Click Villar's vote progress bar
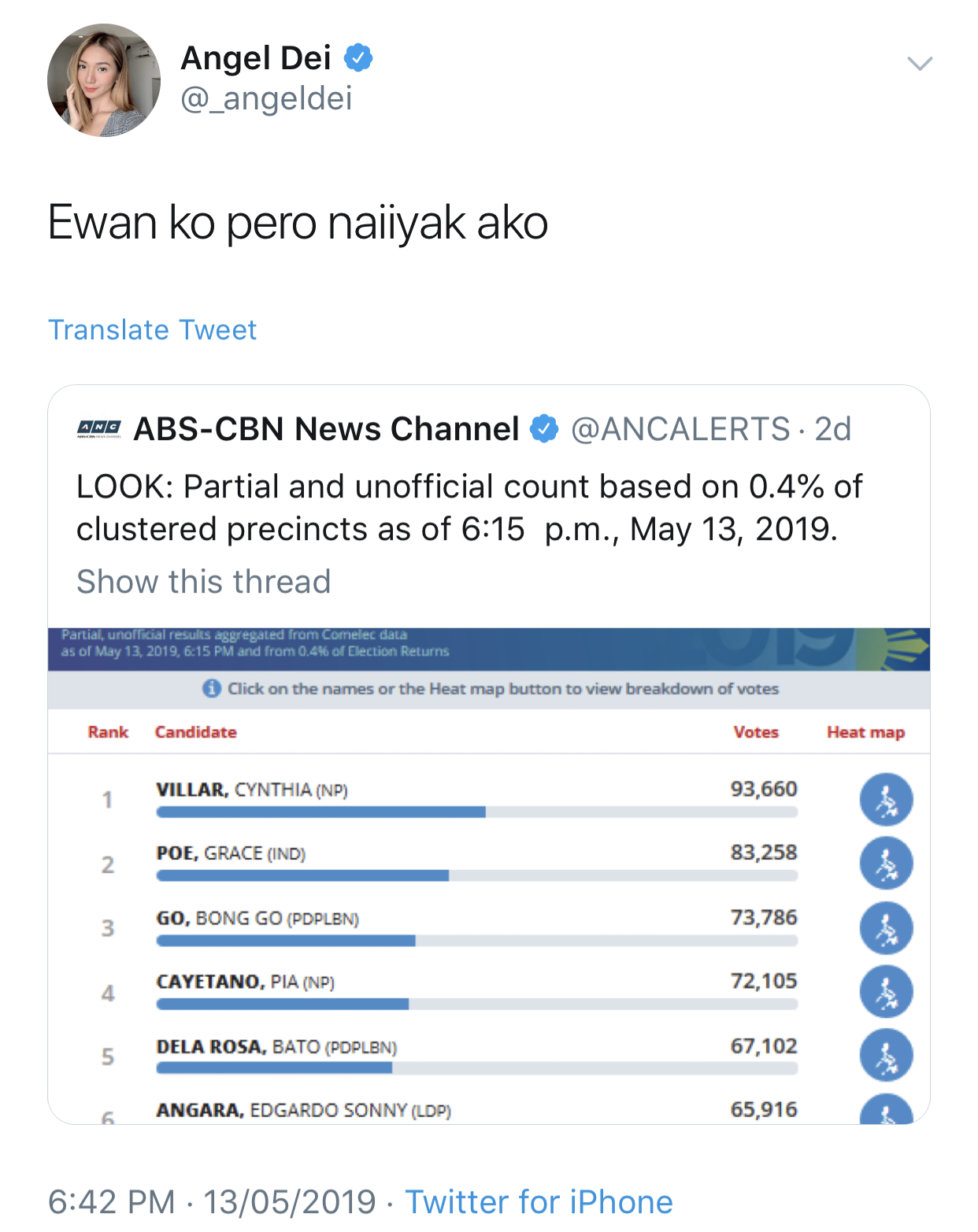The height and width of the screenshot is (1232, 978). click(476, 812)
